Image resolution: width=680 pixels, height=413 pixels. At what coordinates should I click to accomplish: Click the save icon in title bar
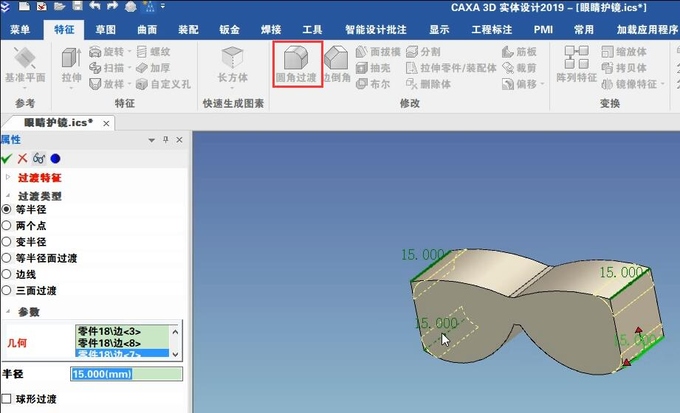tap(78, 6)
